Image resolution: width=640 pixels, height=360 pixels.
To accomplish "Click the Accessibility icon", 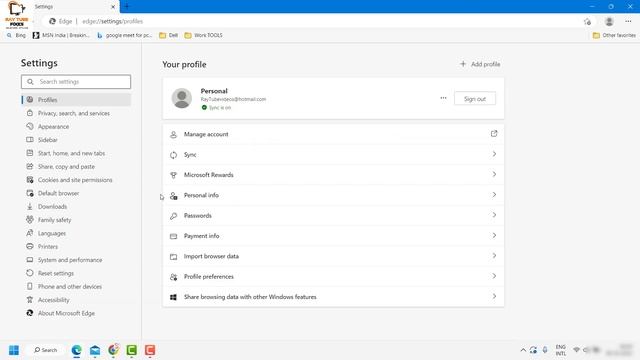I will click(30, 300).
